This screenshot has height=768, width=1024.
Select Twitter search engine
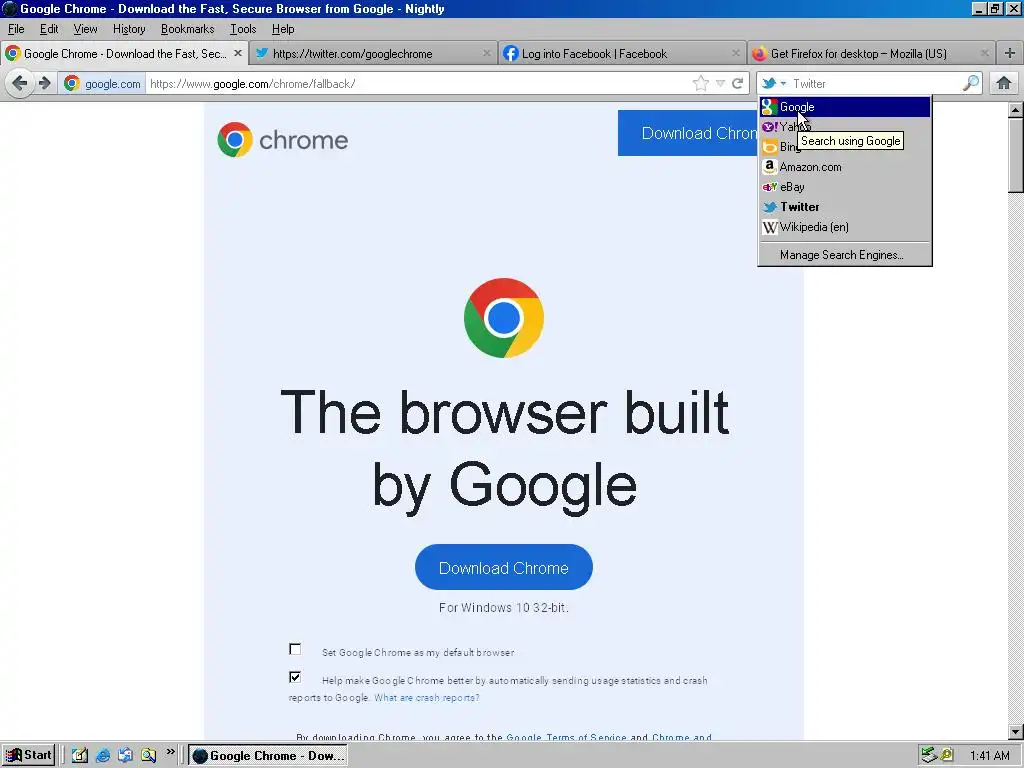845,207
